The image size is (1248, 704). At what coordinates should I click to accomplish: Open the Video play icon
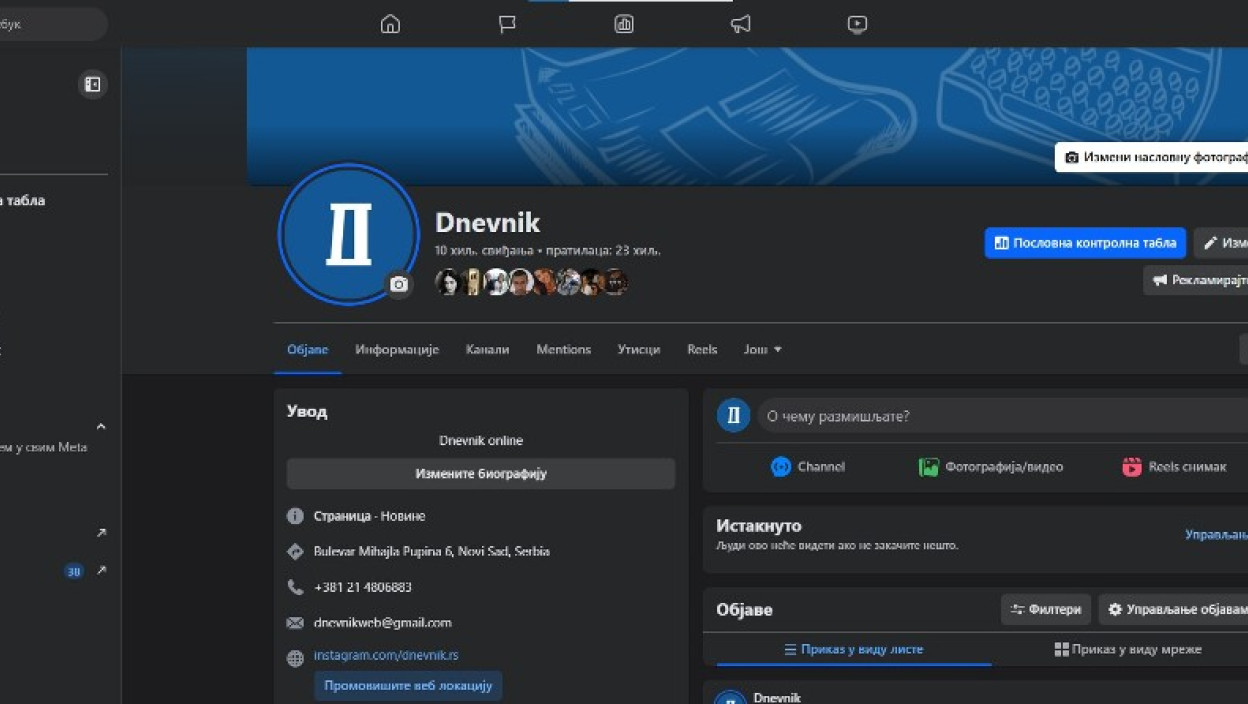(x=857, y=24)
